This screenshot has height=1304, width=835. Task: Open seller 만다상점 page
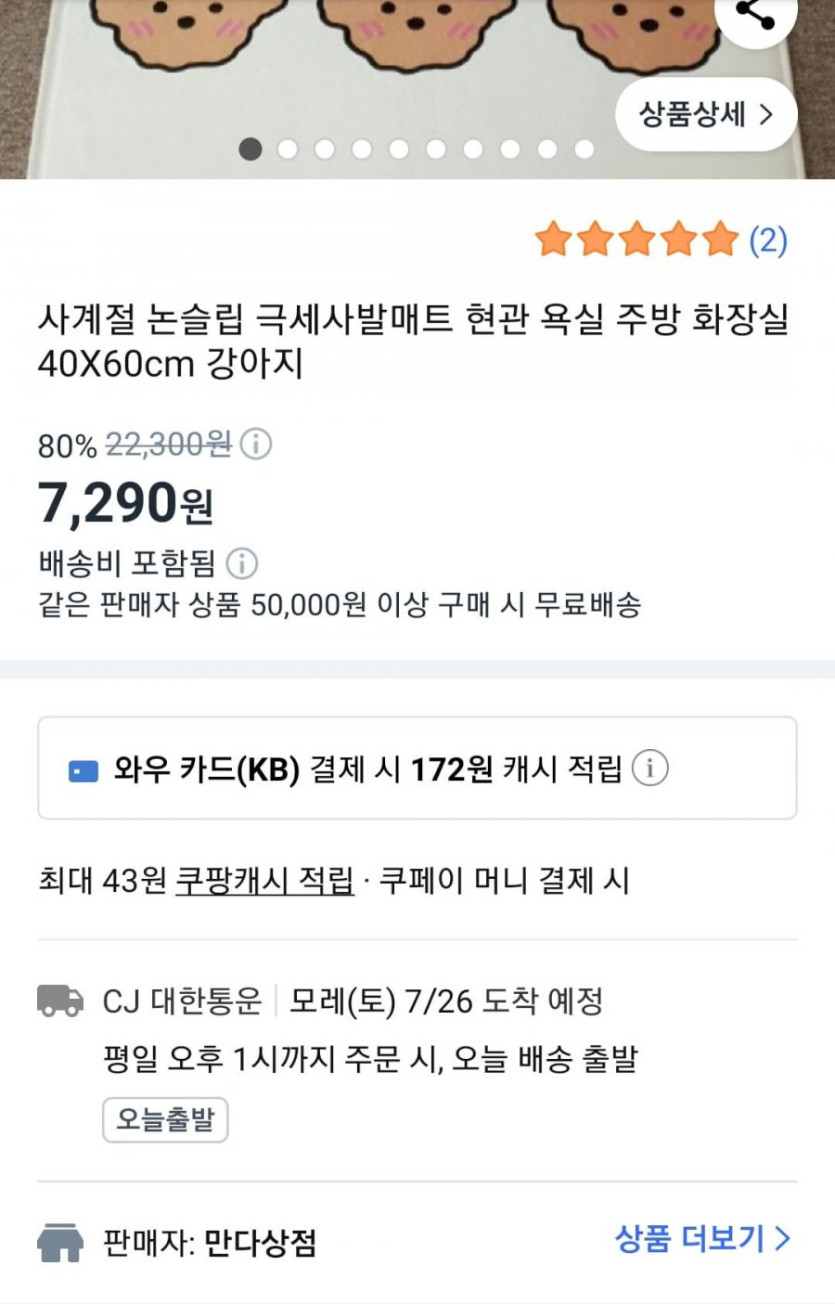point(260,1243)
